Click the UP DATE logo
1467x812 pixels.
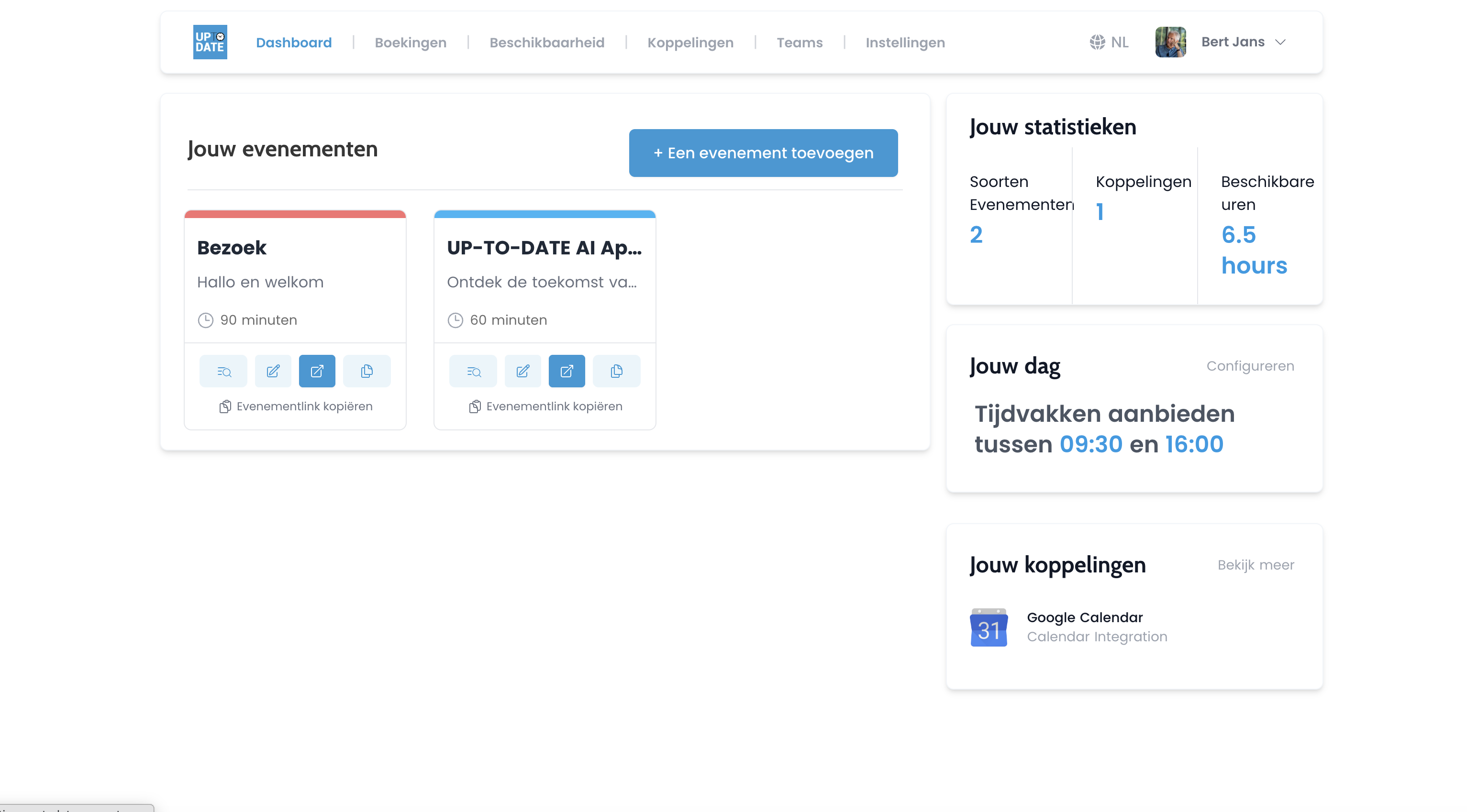coord(210,42)
